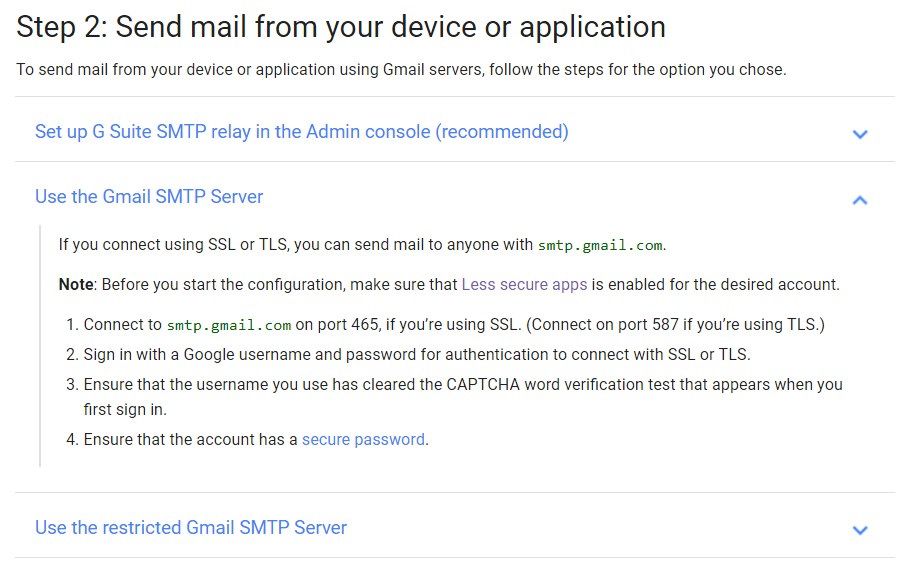Click smtp.gmail.com in the SSL or TLS sentence
The height and width of the screenshot is (572, 910).
pyautogui.click(x=600, y=245)
